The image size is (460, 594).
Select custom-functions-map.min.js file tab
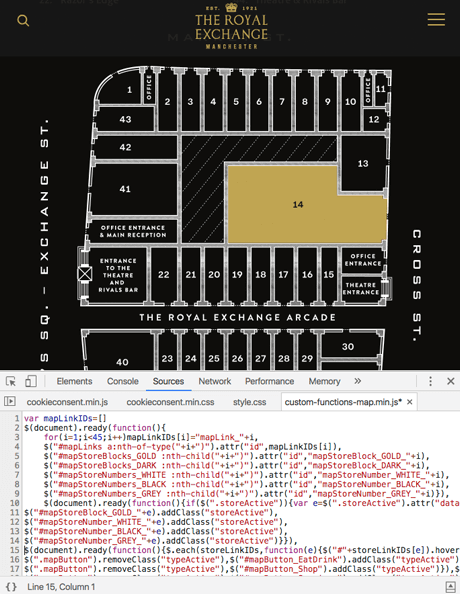(x=343, y=402)
